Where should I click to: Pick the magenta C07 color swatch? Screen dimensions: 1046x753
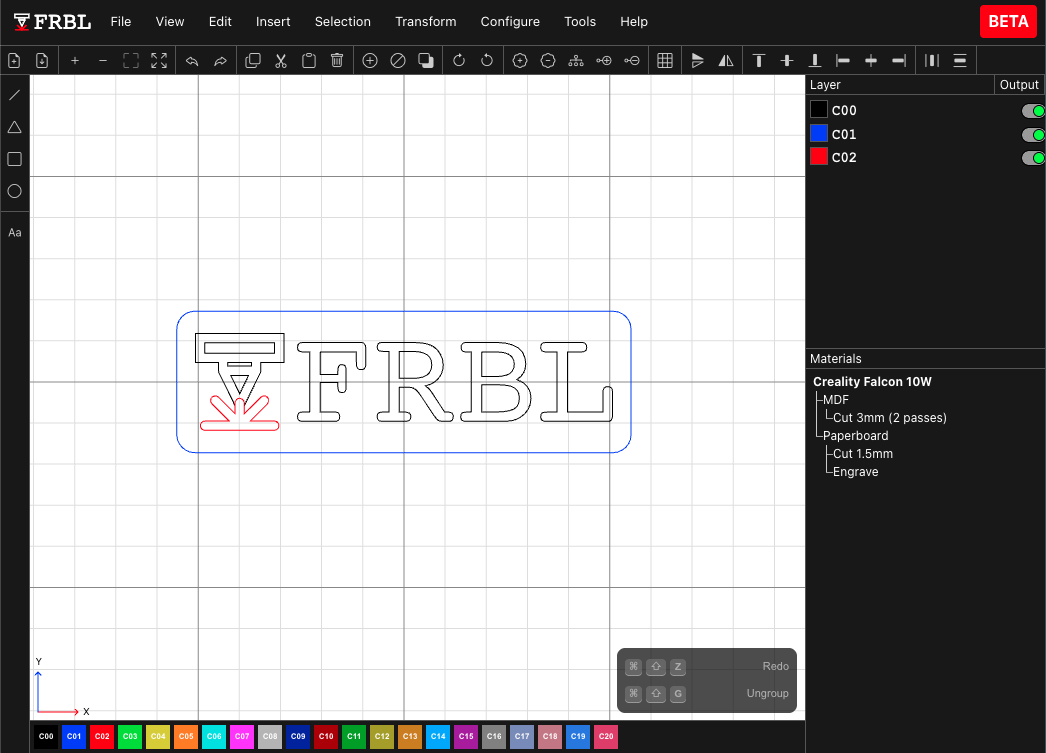pos(241,735)
